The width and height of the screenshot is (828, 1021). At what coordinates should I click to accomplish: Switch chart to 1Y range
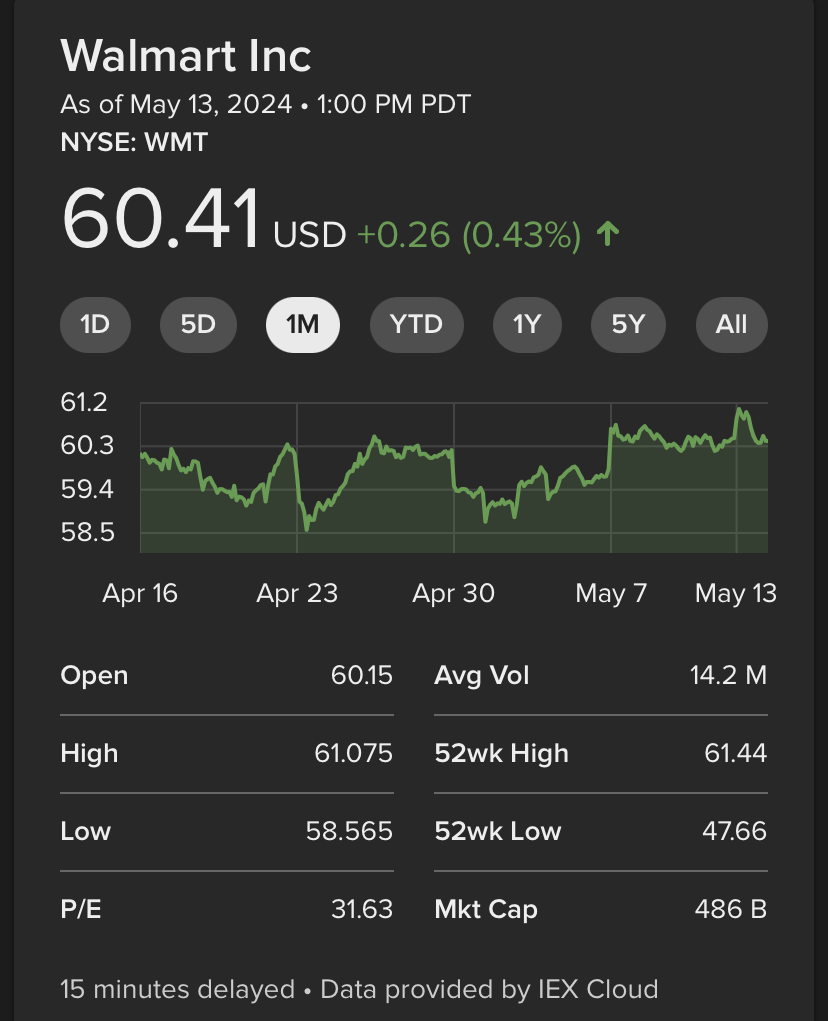click(x=527, y=324)
